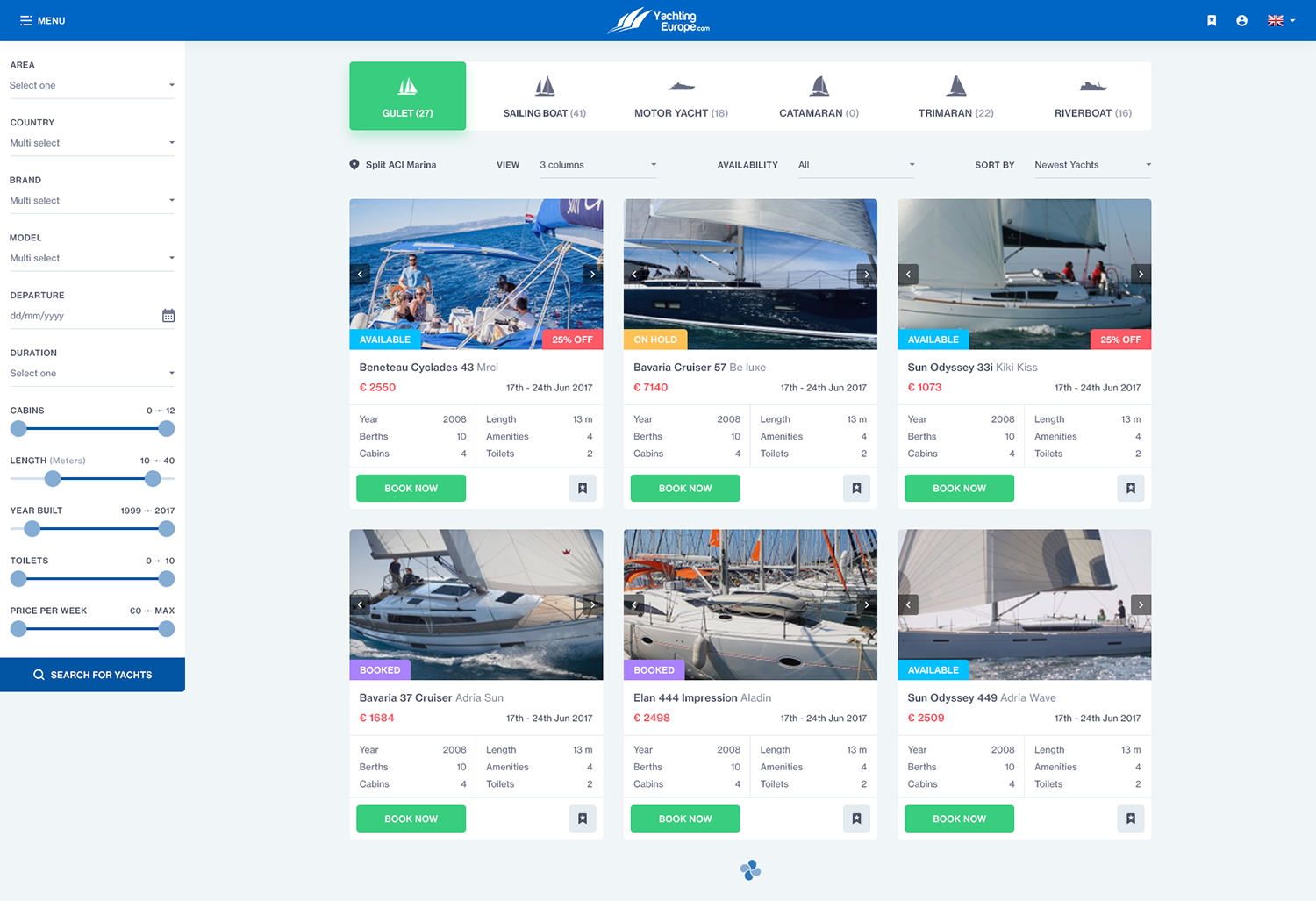Image resolution: width=1316 pixels, height=901 pixels.
Task: Open saved bookmarks in the header
Action: (x=1212, y=20)
